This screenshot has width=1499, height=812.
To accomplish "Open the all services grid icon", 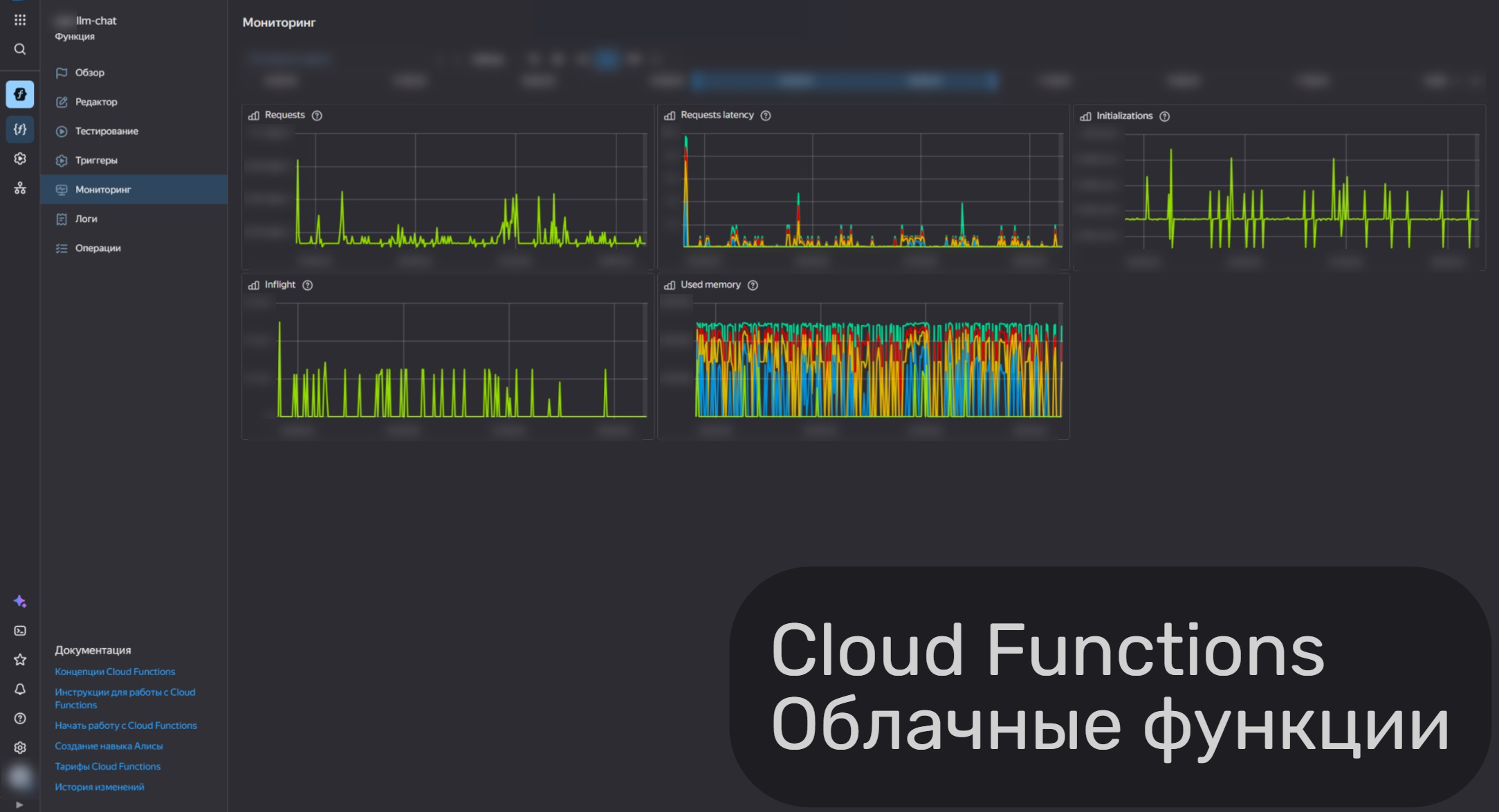I will point(20,20).
